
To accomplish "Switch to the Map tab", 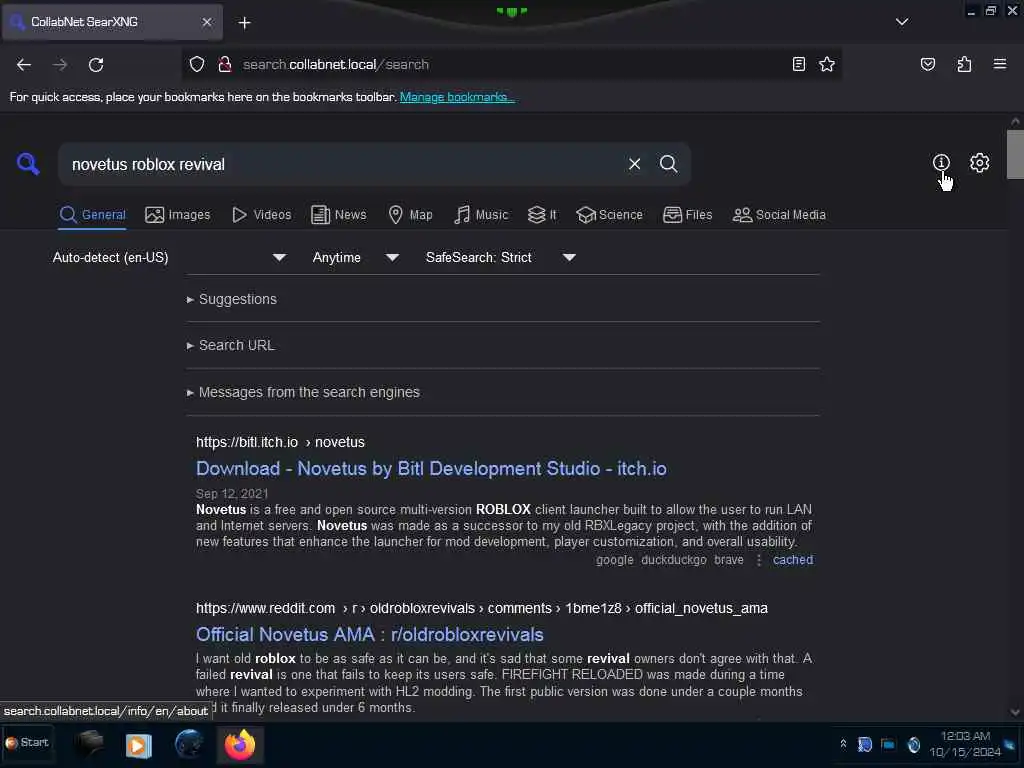I will 410,215.
